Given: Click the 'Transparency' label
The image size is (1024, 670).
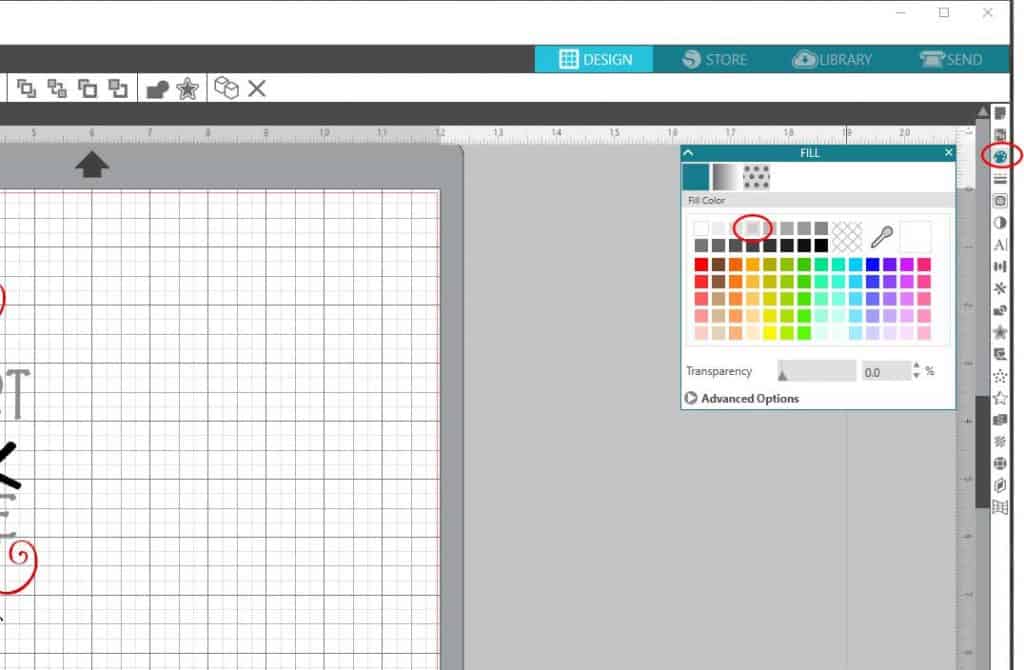Looking at the screenshot, I should [x=719, y=371].
